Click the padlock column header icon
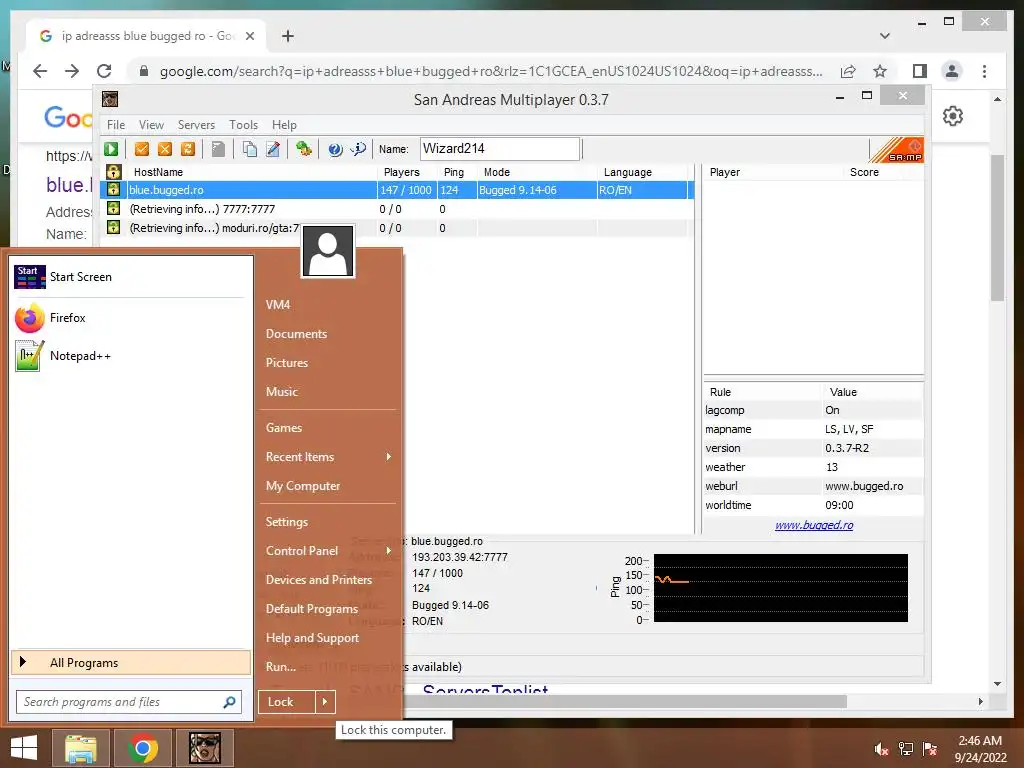 [114, 172]
